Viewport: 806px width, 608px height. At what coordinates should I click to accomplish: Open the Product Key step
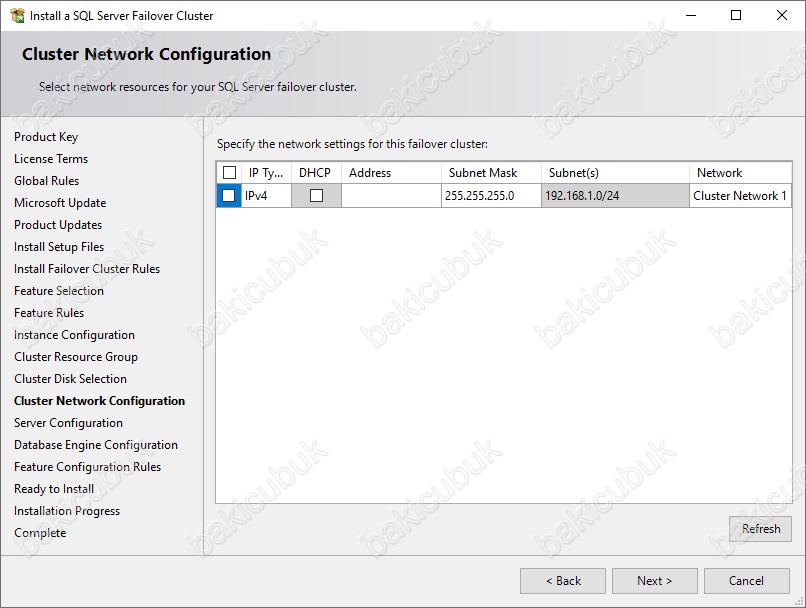coord(46,137)
